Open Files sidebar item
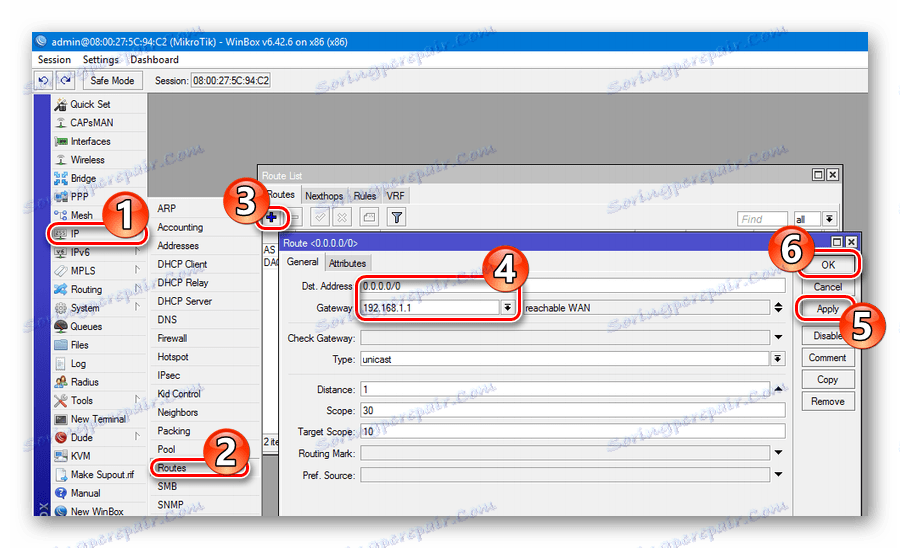Screen dimensions: 900x548 (99, 345)
